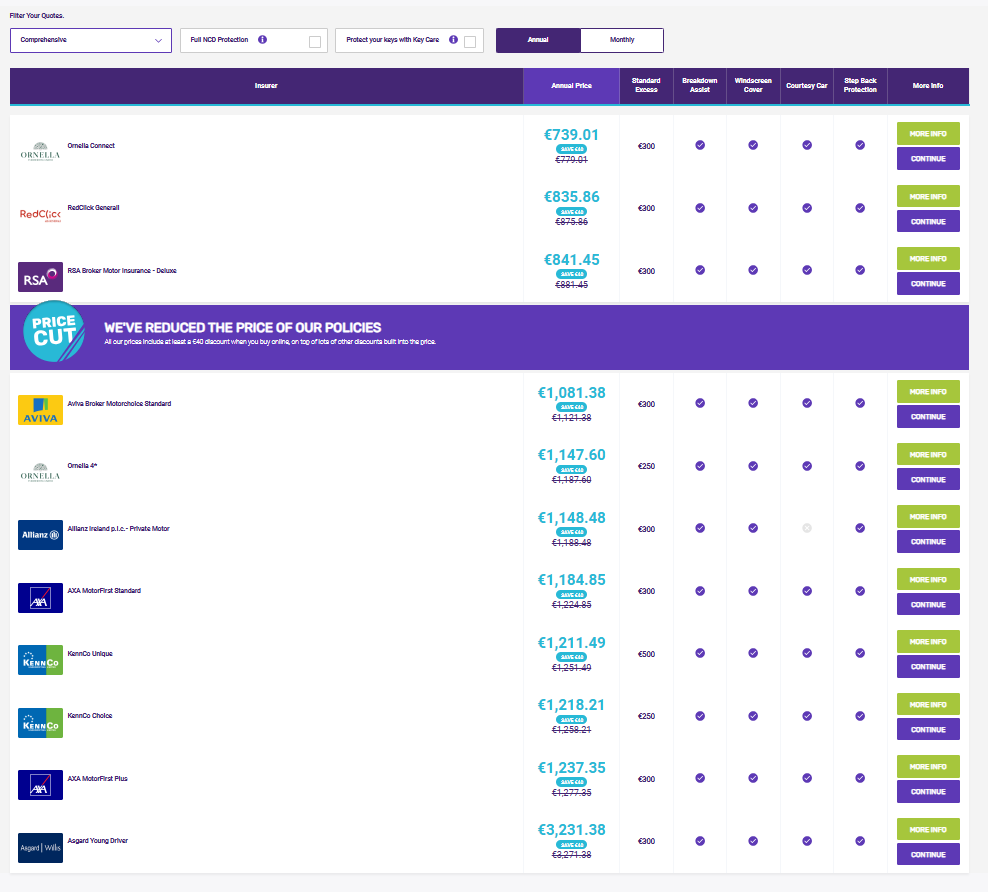
Task: Open More Info for AXA MotorFirst Standard
Action: (x=928, y=580)
